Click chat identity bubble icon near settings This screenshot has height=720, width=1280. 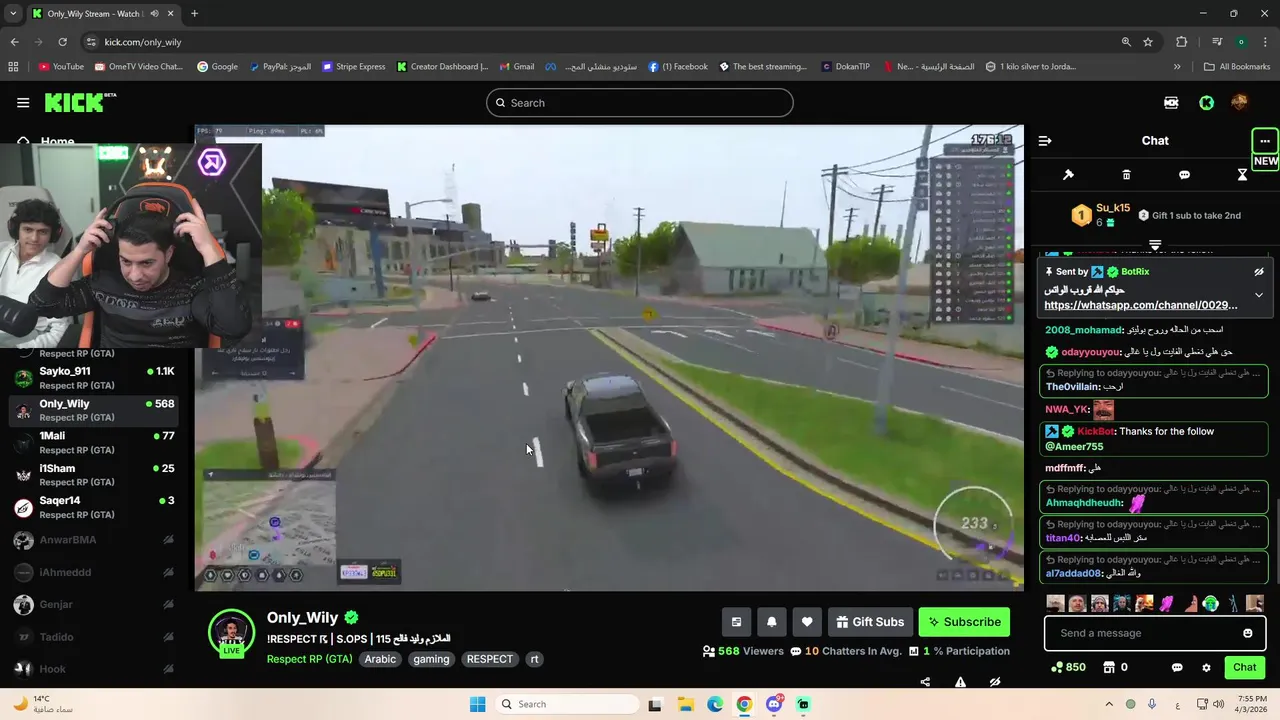tap(1177, 667)
